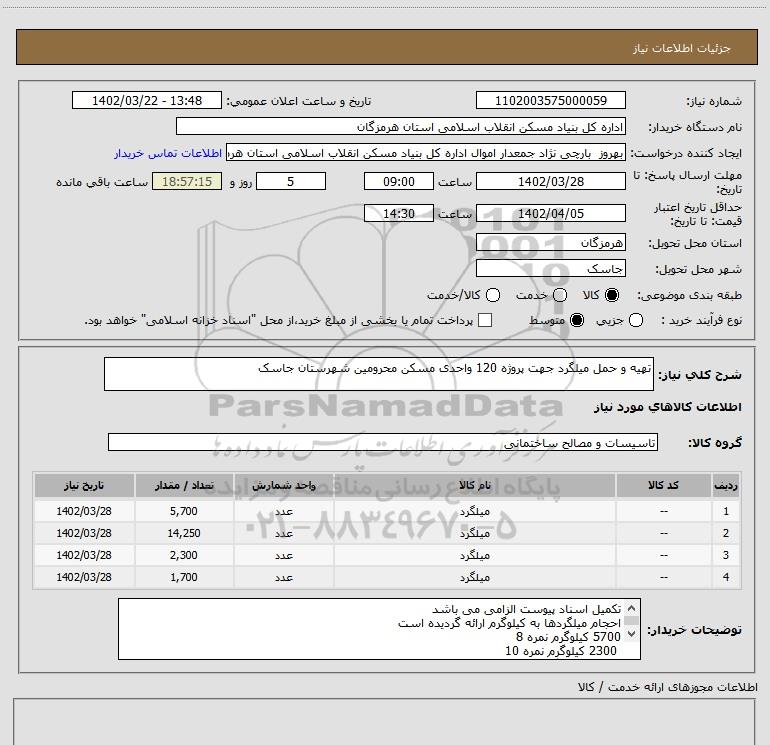Viewport: 770px width, 745px height.
Task: Click the price validity time 14:30 field
Action: coord(399,213)
